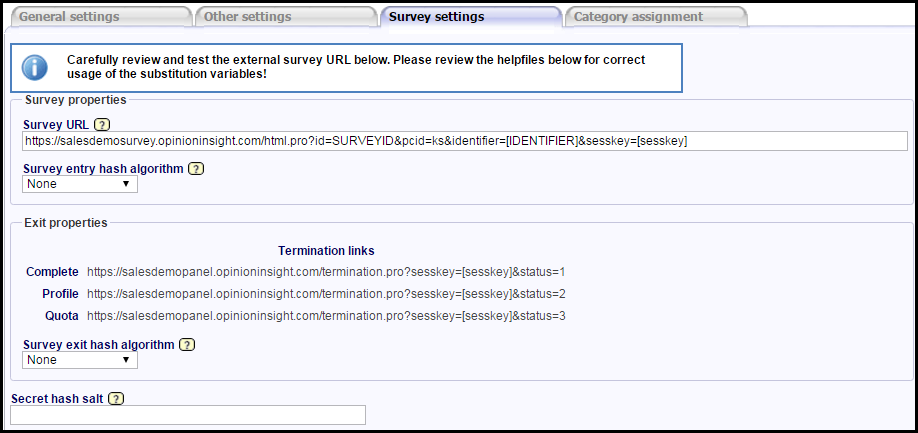
Task: Open Survey exit hash algorithm dropdown
Action: [x=80, y=360]
